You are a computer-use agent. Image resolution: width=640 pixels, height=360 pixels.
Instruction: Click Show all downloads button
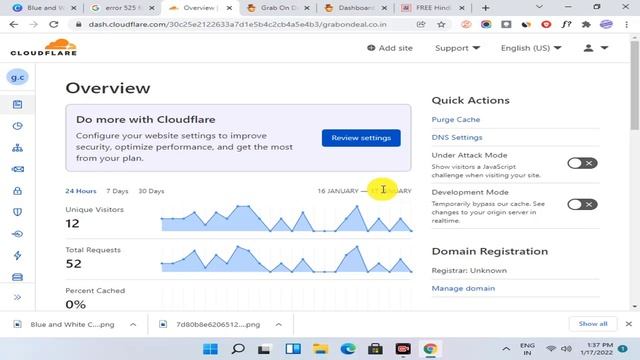(x=593, y=324)
